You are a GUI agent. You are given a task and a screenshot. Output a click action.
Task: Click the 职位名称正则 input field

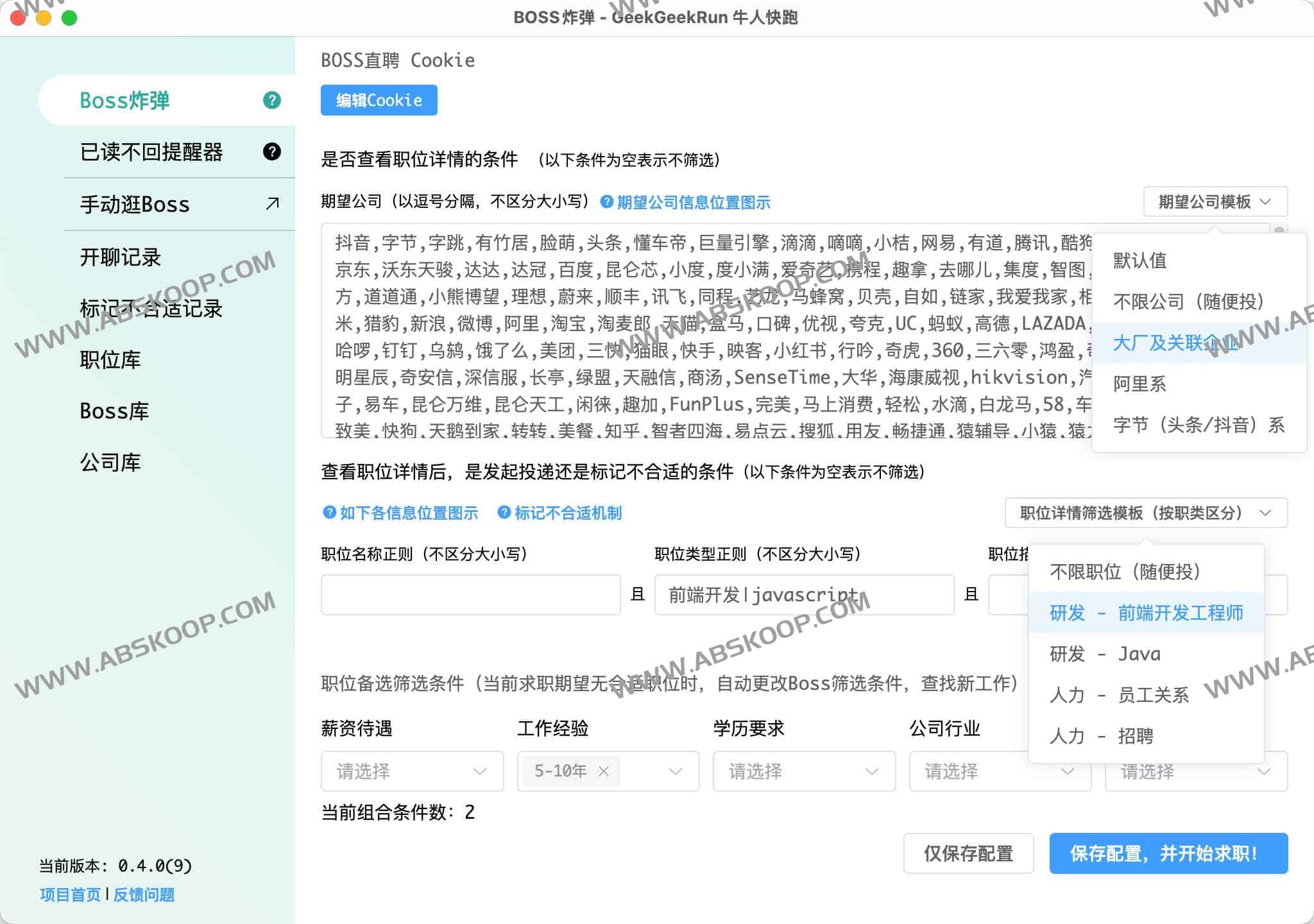pos(472,595)
